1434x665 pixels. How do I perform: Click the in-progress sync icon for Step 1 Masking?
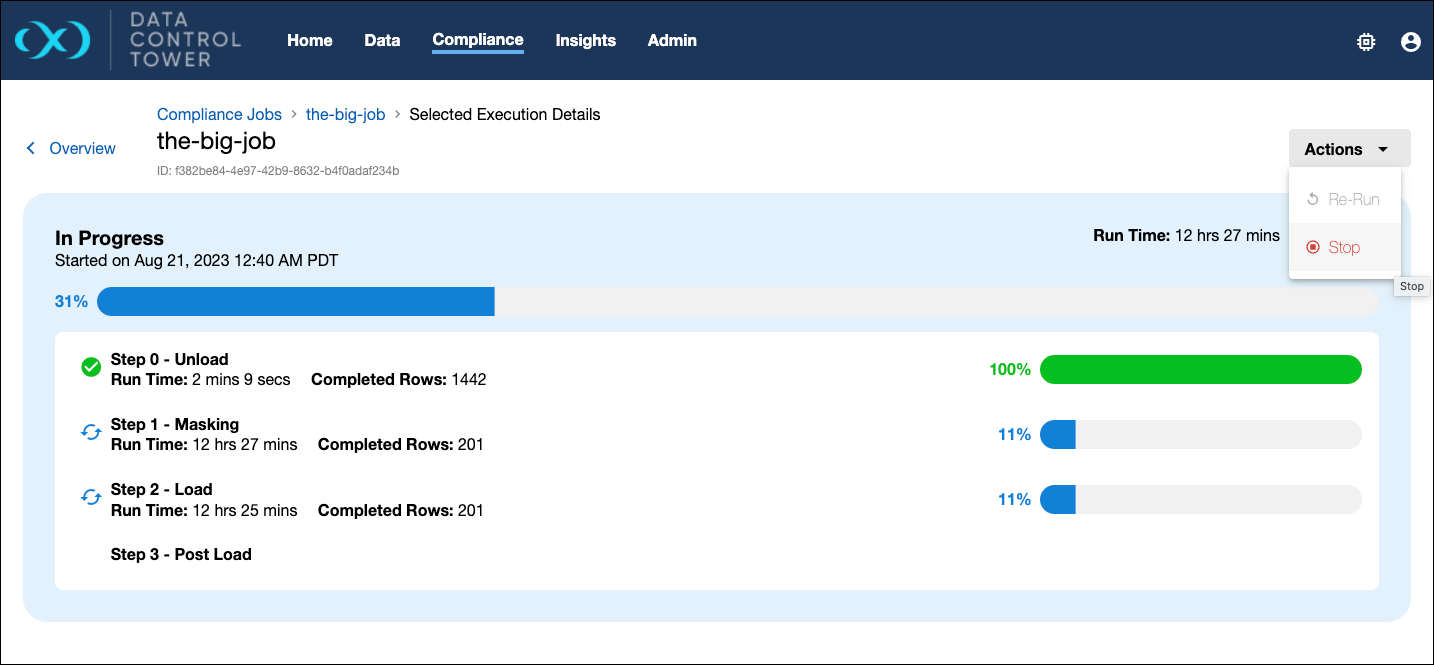click(x=91, y=433)
